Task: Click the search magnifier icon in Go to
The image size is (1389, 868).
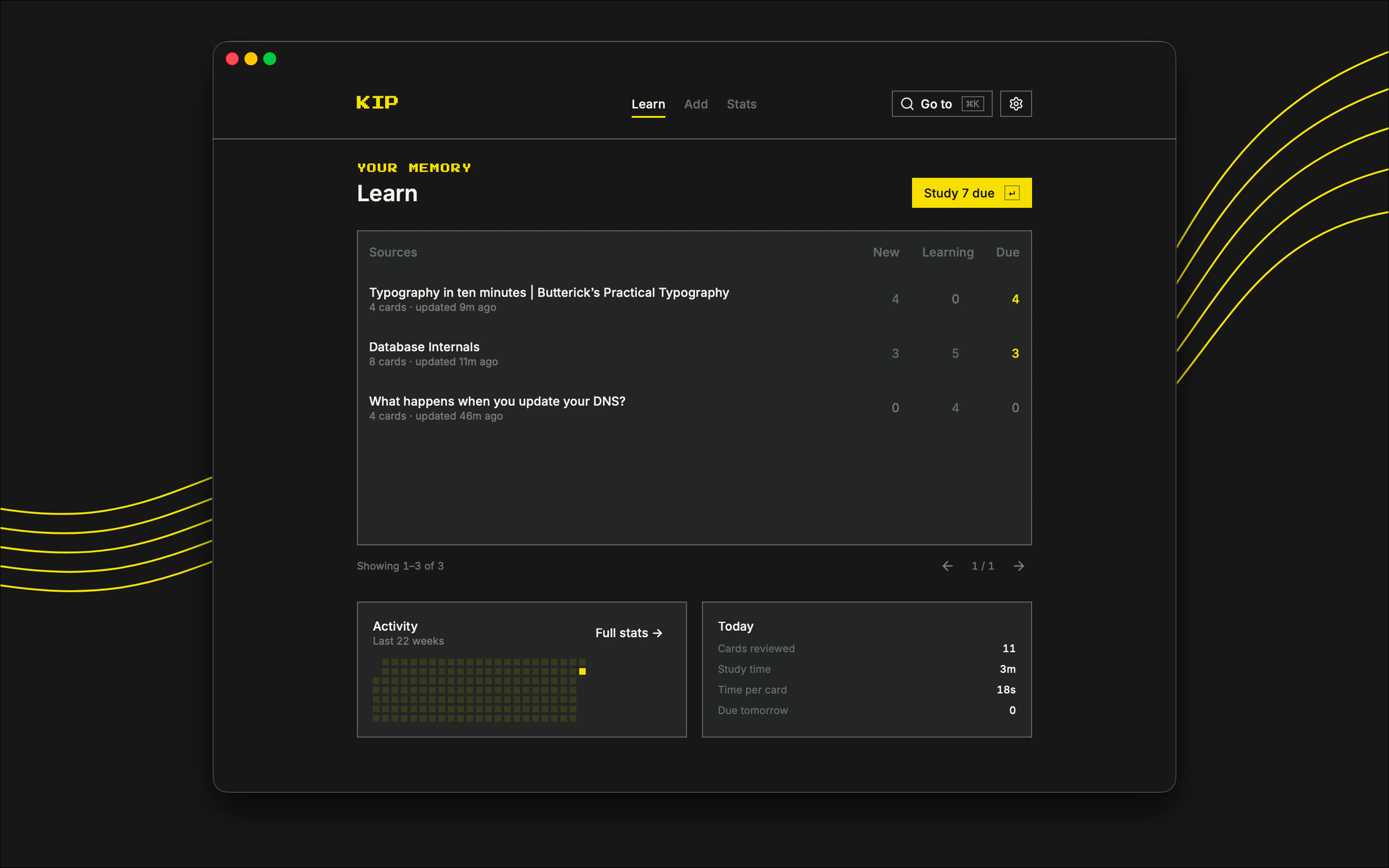Action: point(907,104)
